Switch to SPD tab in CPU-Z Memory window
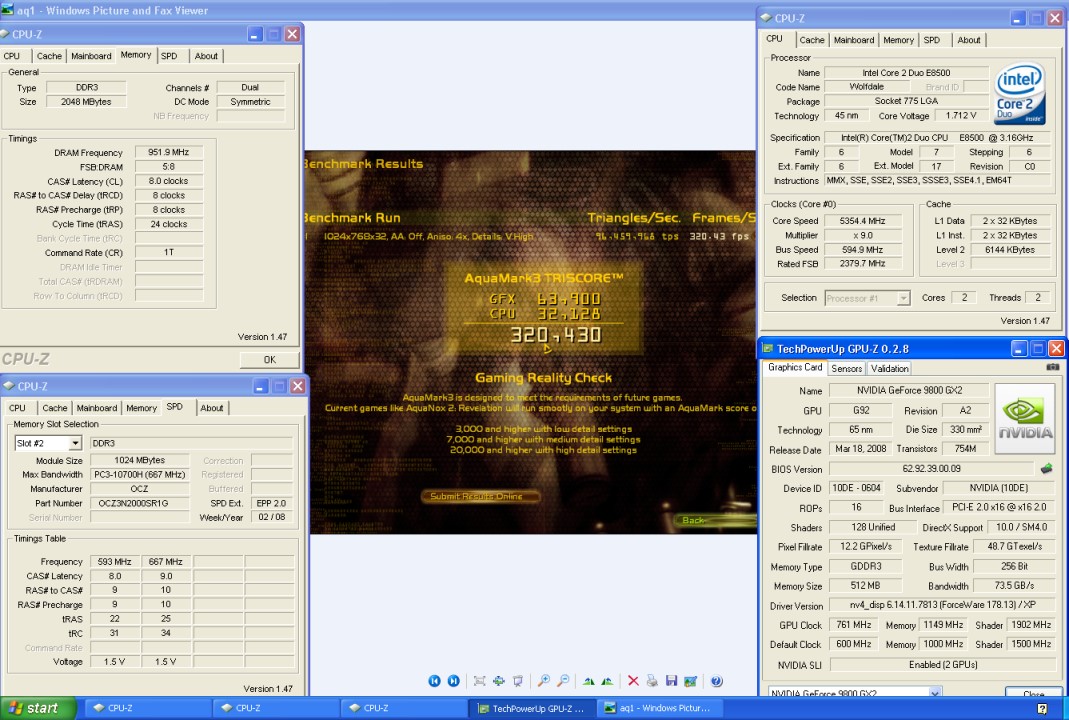This screenshot has height=720, width=1069. point(169,56)
